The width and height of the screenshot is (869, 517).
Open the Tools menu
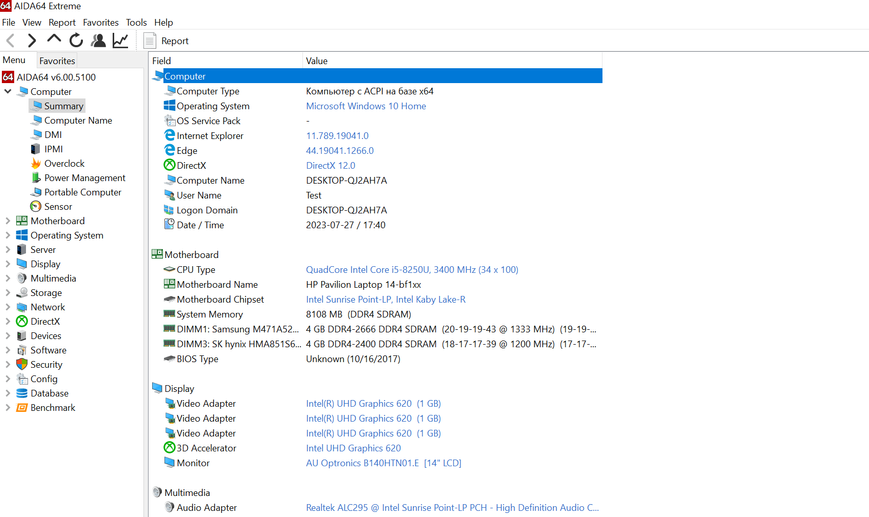pos(136,22)
